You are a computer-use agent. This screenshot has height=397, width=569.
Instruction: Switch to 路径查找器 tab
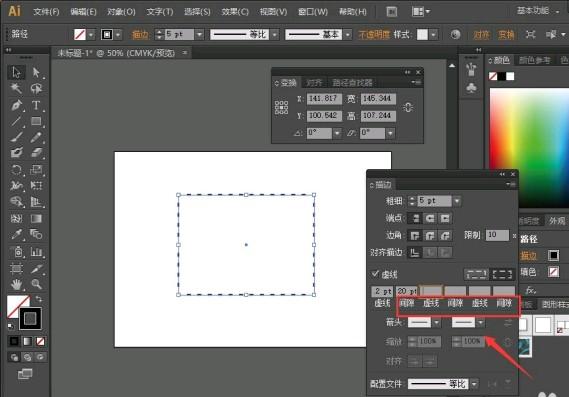pos(352,83)
